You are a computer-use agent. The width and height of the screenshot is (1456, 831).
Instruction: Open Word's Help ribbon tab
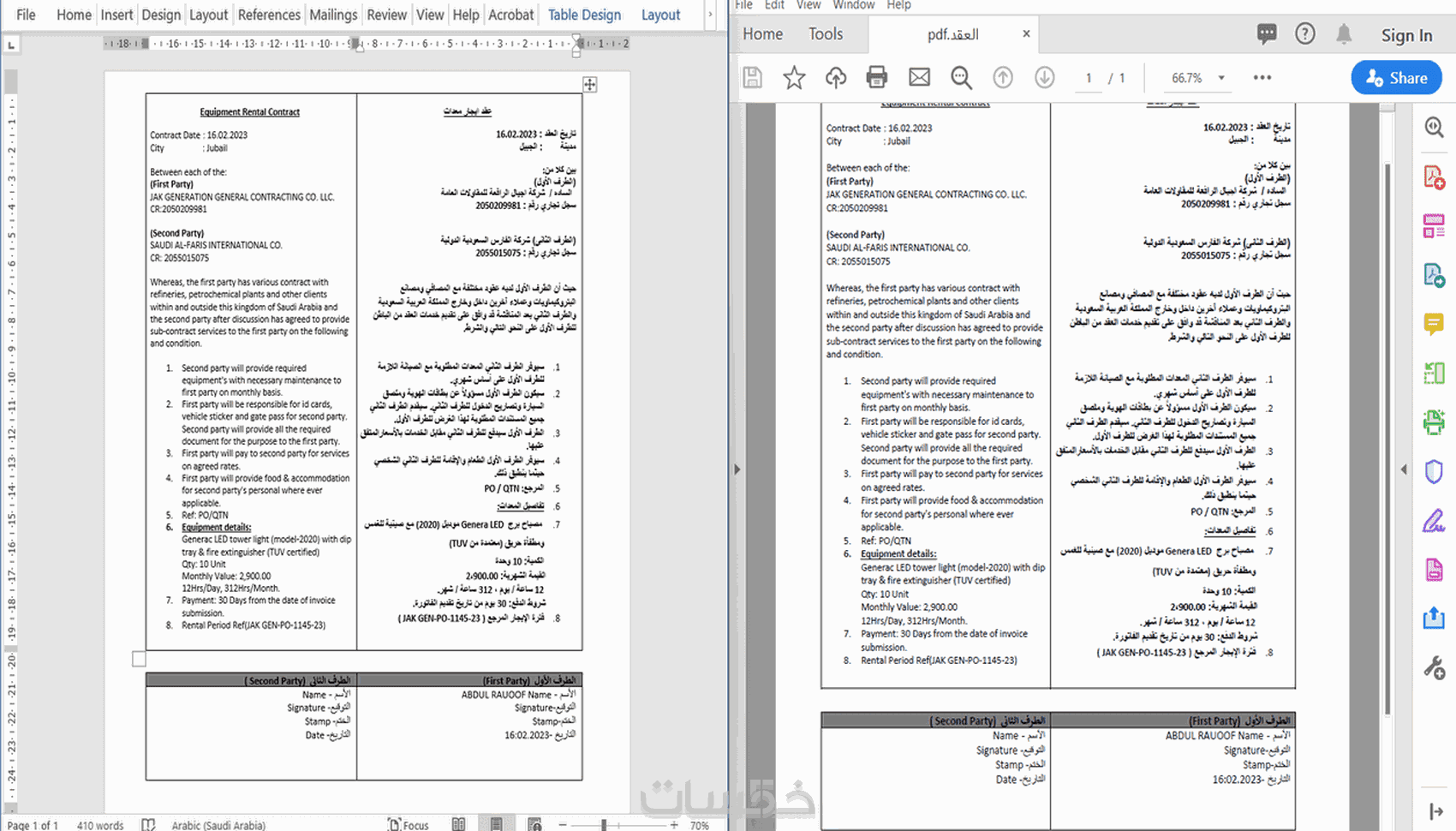tap(466, 15)
